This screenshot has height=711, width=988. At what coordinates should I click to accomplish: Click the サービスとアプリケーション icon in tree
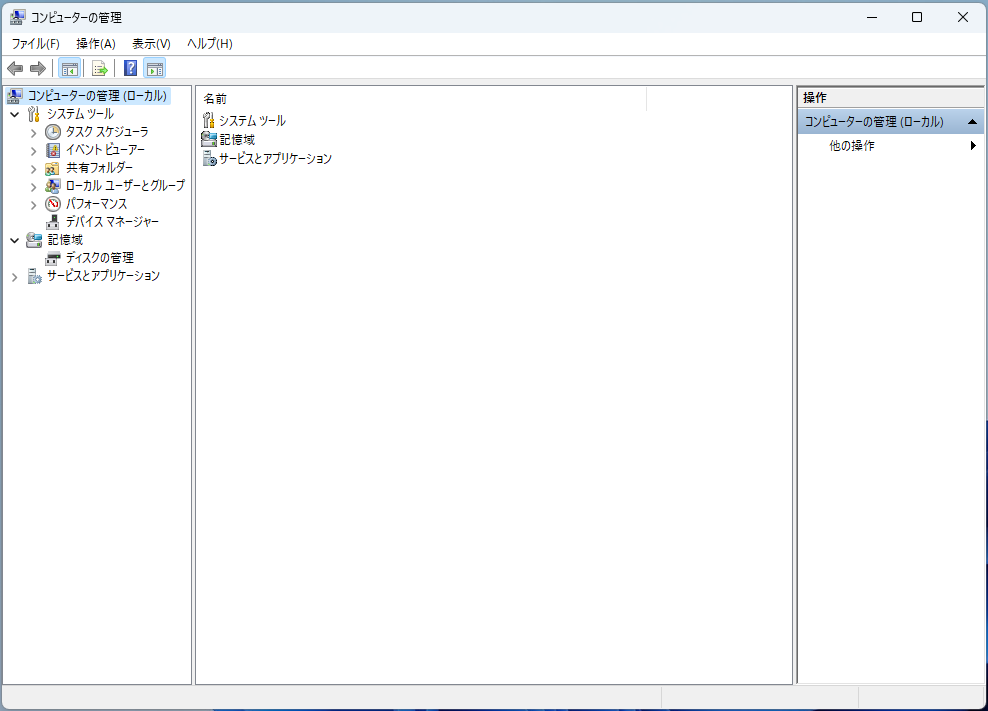coord(34,276)
